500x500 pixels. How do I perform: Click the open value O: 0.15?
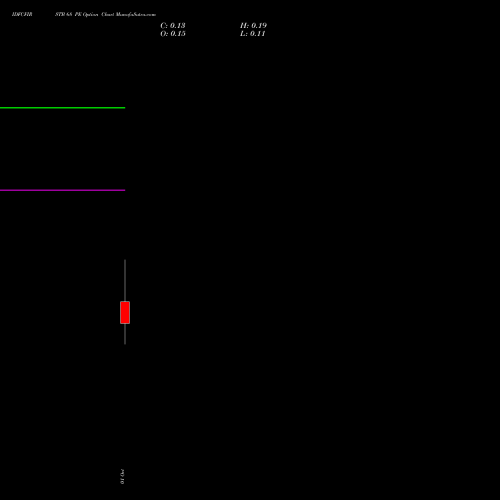pos(173,34)
